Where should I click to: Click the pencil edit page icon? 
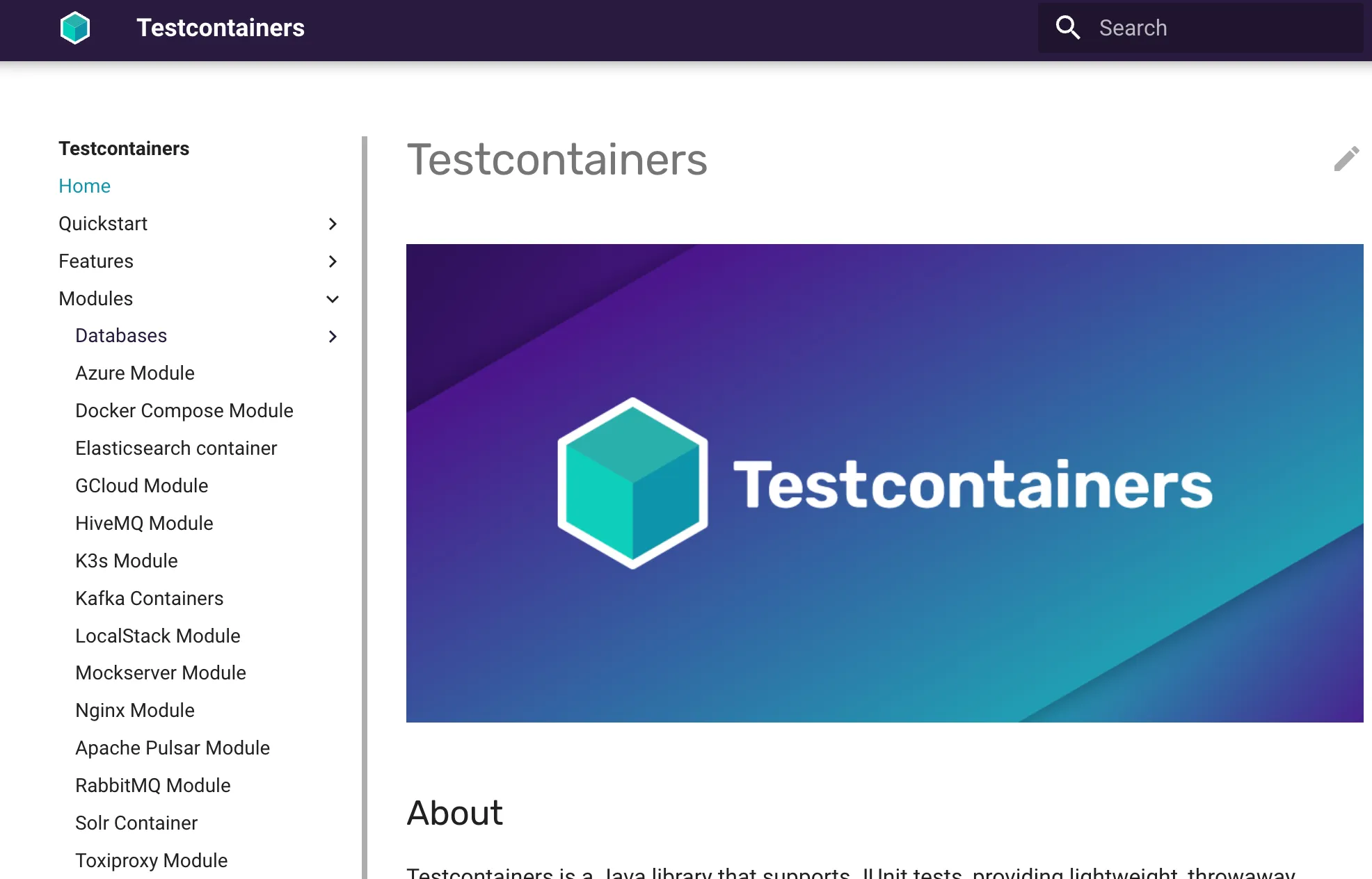[1346, 159]
